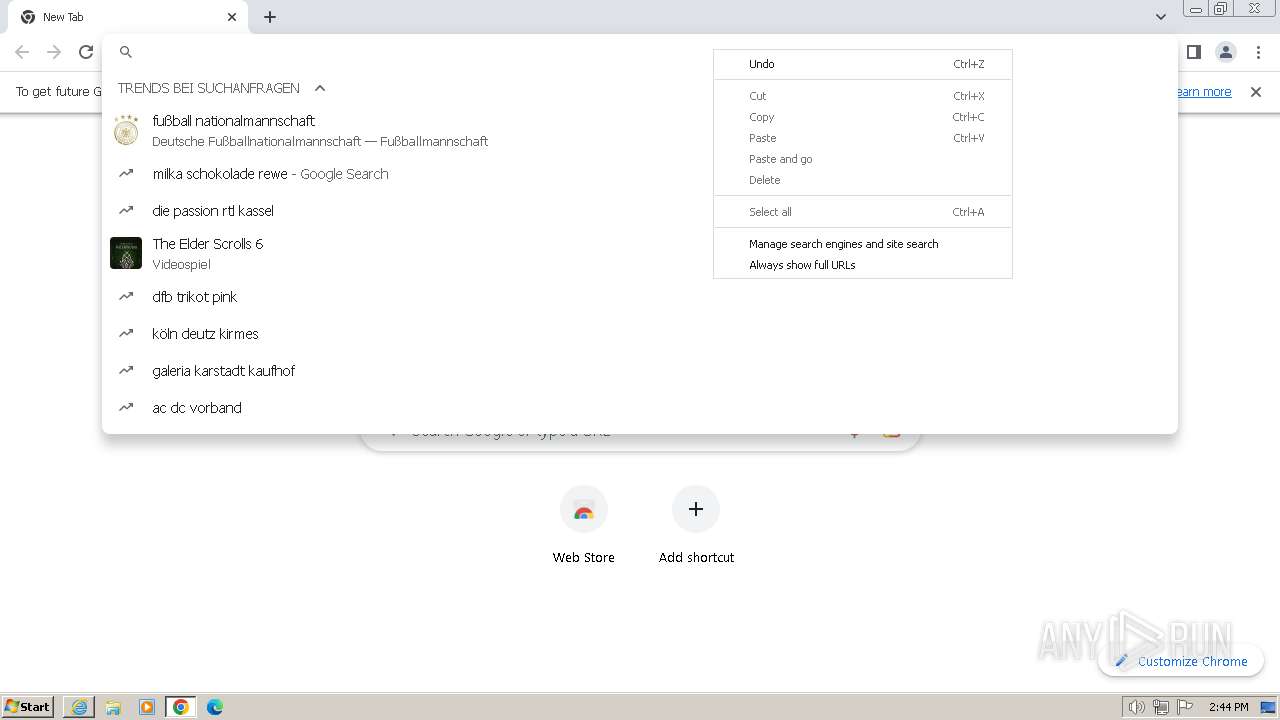
Task: Reload the page with the refresh icon
Action: tap(86, 52)
